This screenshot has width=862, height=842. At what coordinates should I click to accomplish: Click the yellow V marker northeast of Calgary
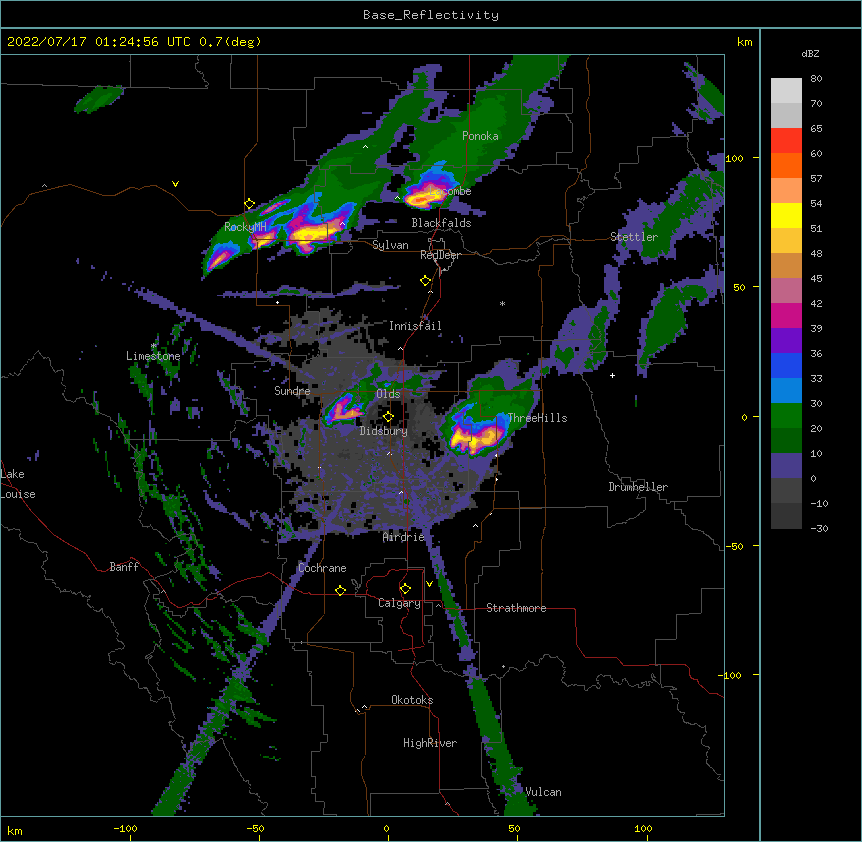(x=429, y=584)
